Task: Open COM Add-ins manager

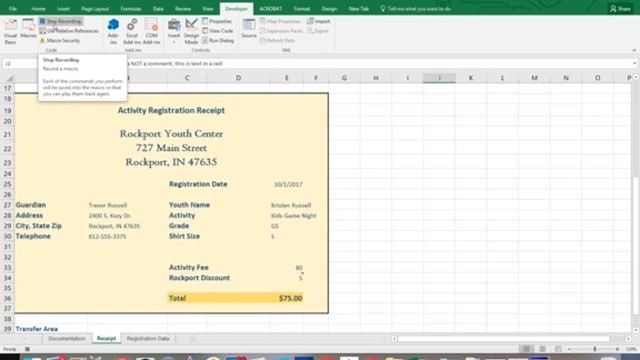Action: [151, 31]
